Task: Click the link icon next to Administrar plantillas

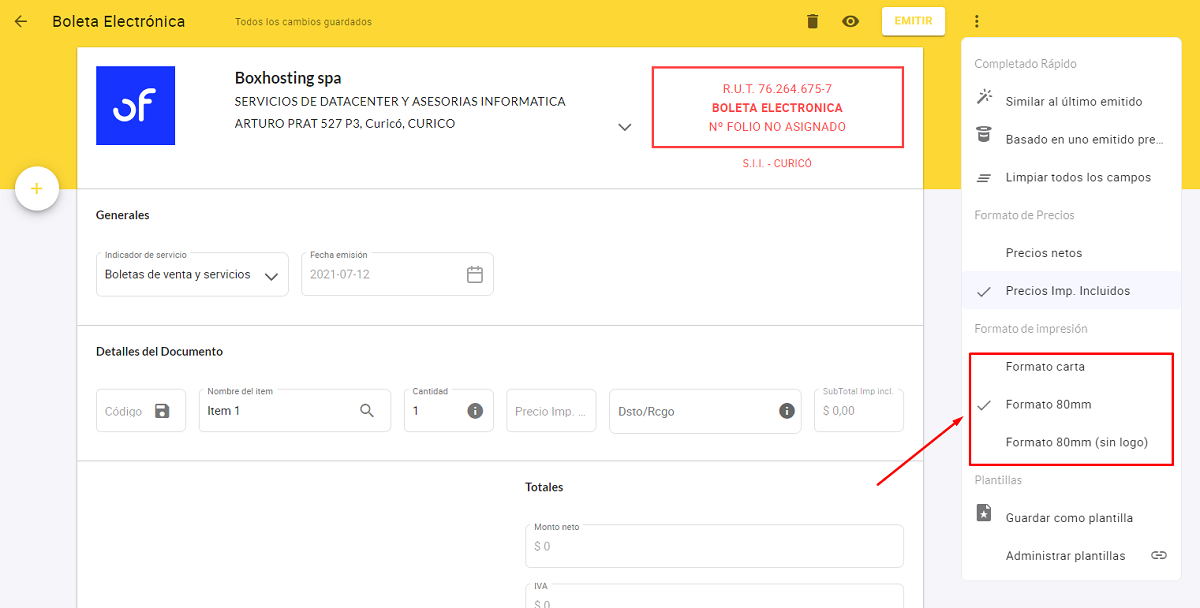Action: pos(1159,555)
